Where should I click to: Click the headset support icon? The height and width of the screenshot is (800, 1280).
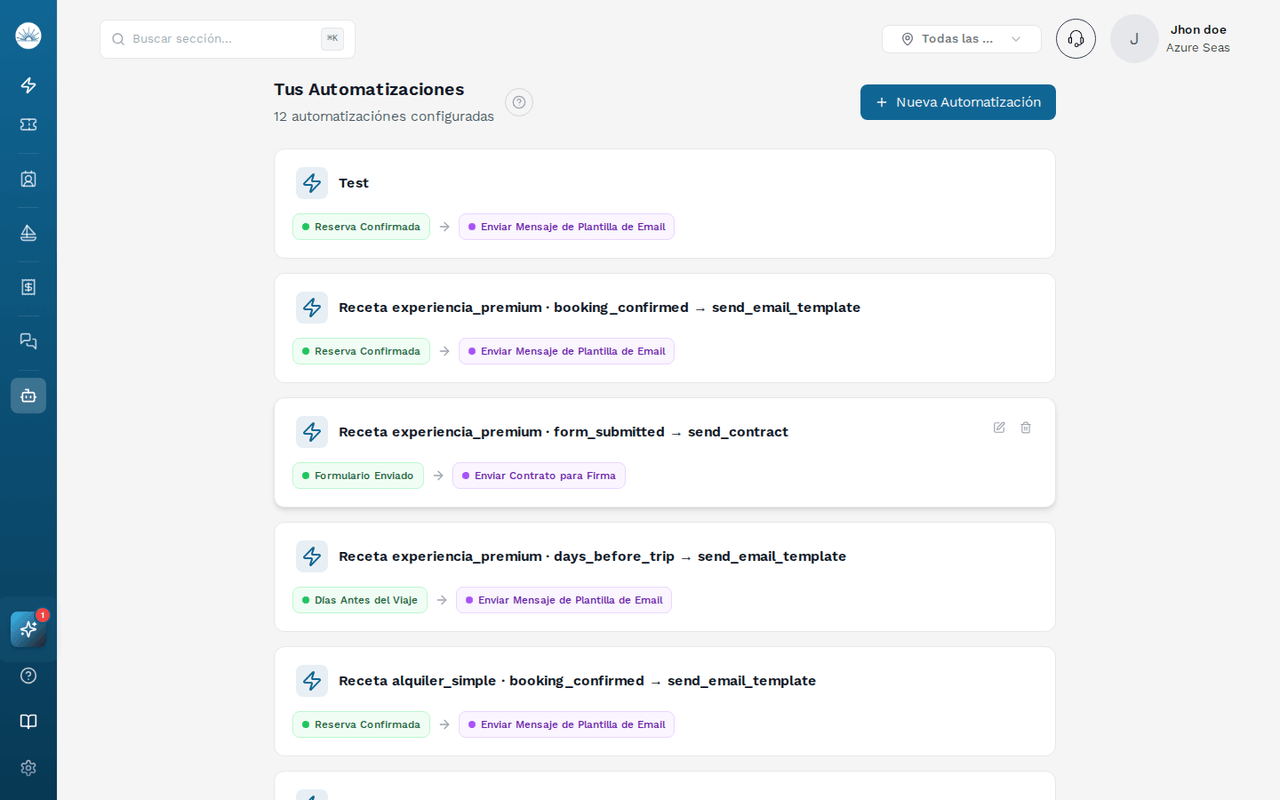tap(1076, 39)
